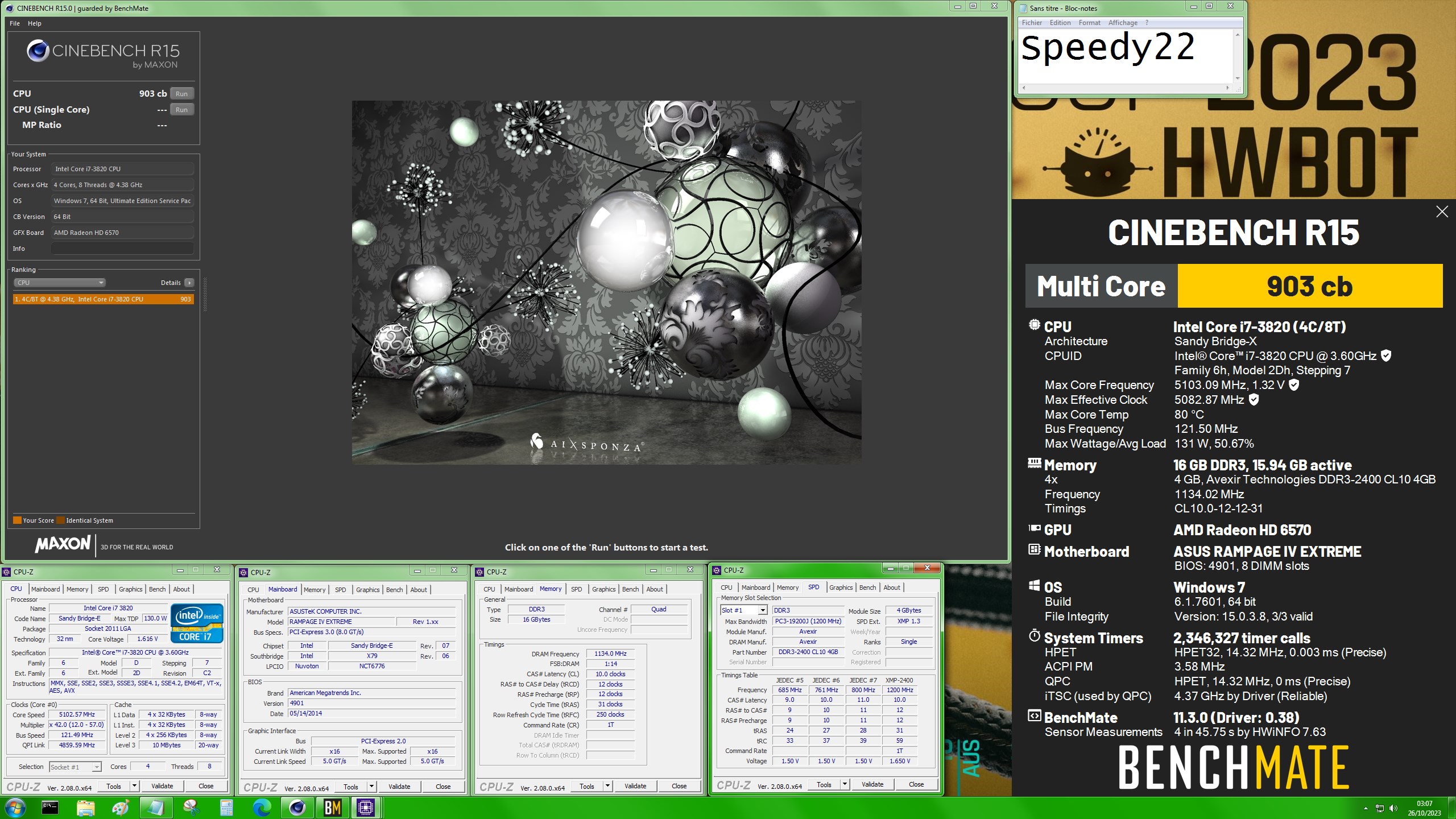Click Validate in the SPD CPU-Z window
The width and height of the screenshot is (1456, 819).
pyautogui.click(x=872, y=784)
